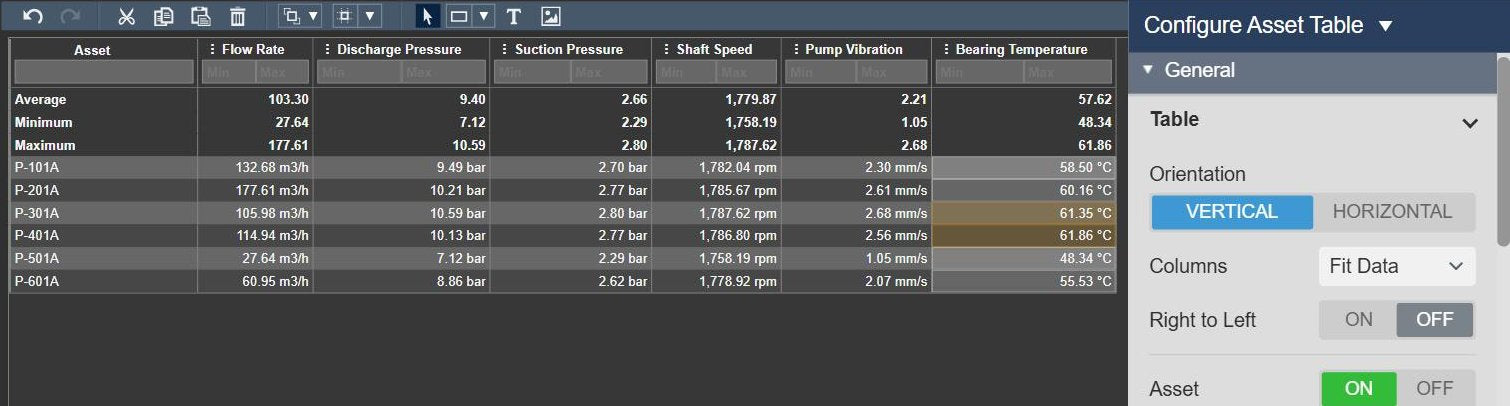This screenshot has width=1510, height=406.
Task: Open the Columns Fit Data dropdown
Action: click(1396, 266)
